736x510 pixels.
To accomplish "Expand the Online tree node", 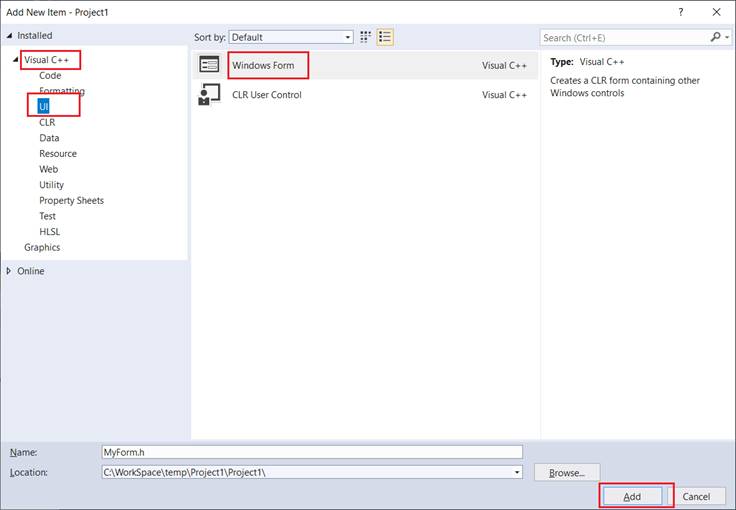I will pyautogui.click(x=10, y=271).
